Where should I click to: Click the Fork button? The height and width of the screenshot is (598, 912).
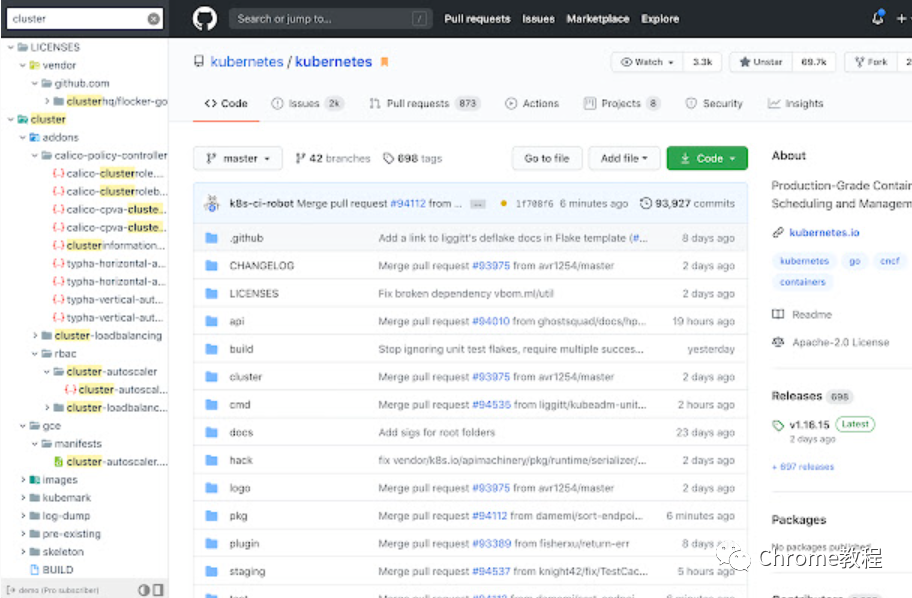(x=871, y=62)
